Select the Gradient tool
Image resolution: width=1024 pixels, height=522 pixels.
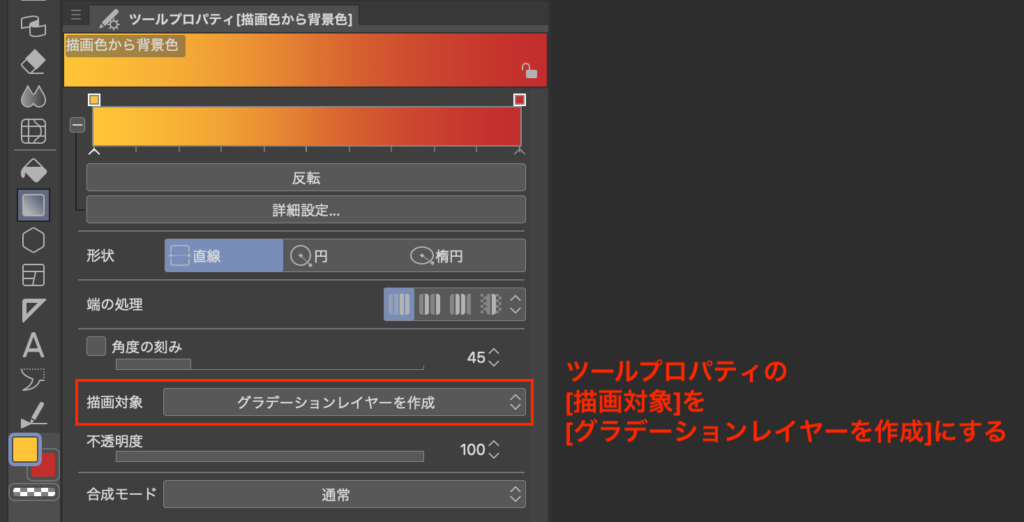point(33,206)
